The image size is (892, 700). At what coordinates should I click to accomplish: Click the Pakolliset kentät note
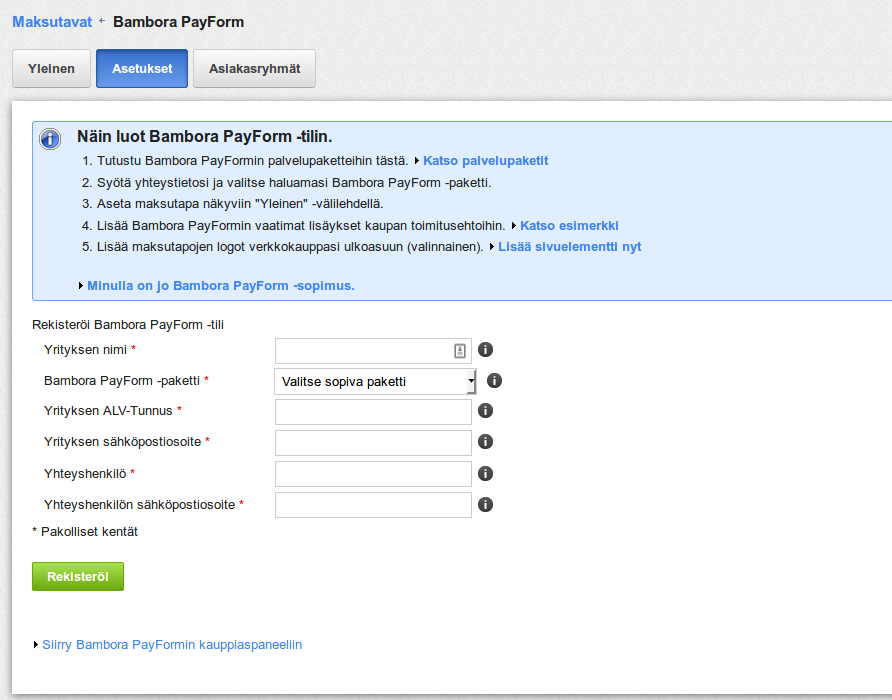pos(85,532)
